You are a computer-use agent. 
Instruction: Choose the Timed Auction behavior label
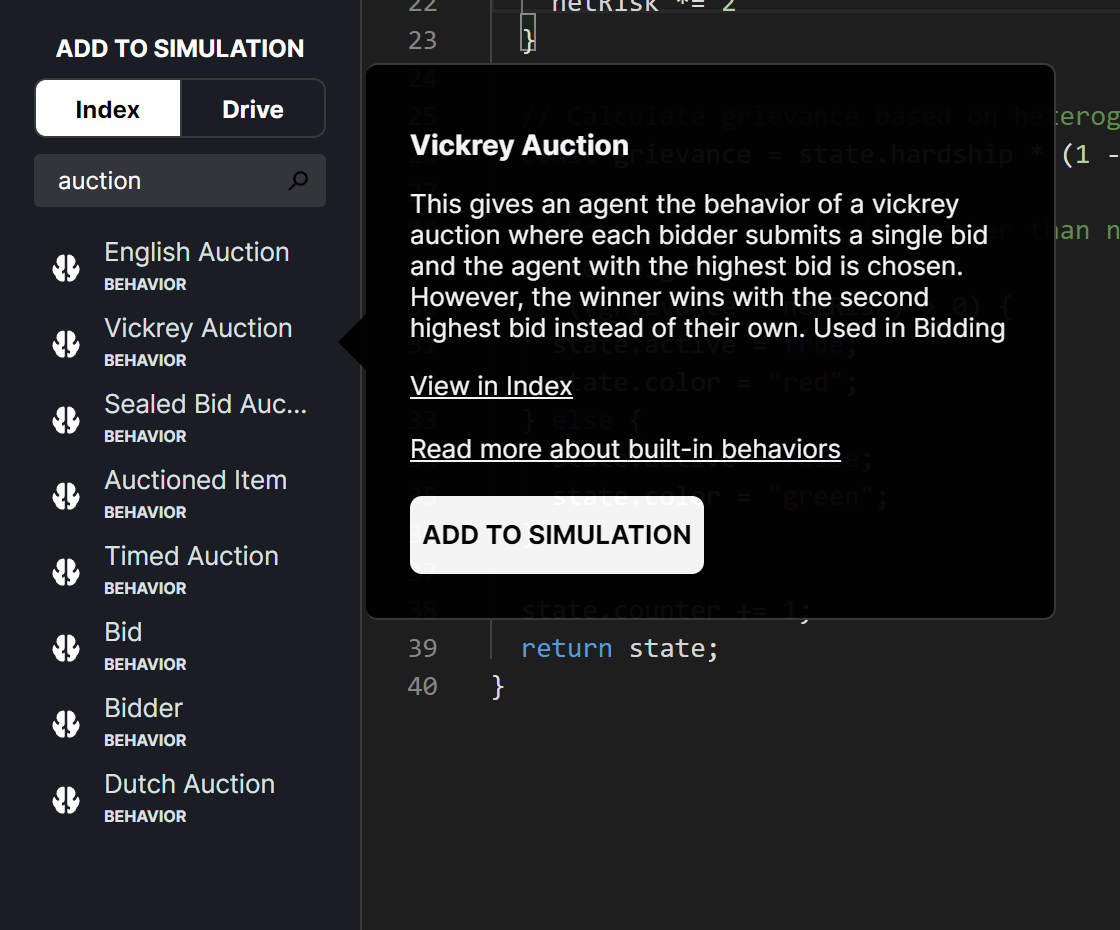(x=191, y=557)
